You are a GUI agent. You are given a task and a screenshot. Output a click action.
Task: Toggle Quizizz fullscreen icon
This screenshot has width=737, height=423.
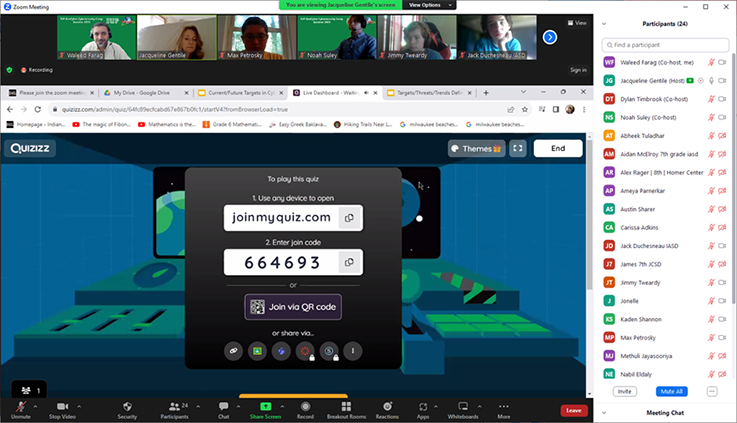[518, 149]
